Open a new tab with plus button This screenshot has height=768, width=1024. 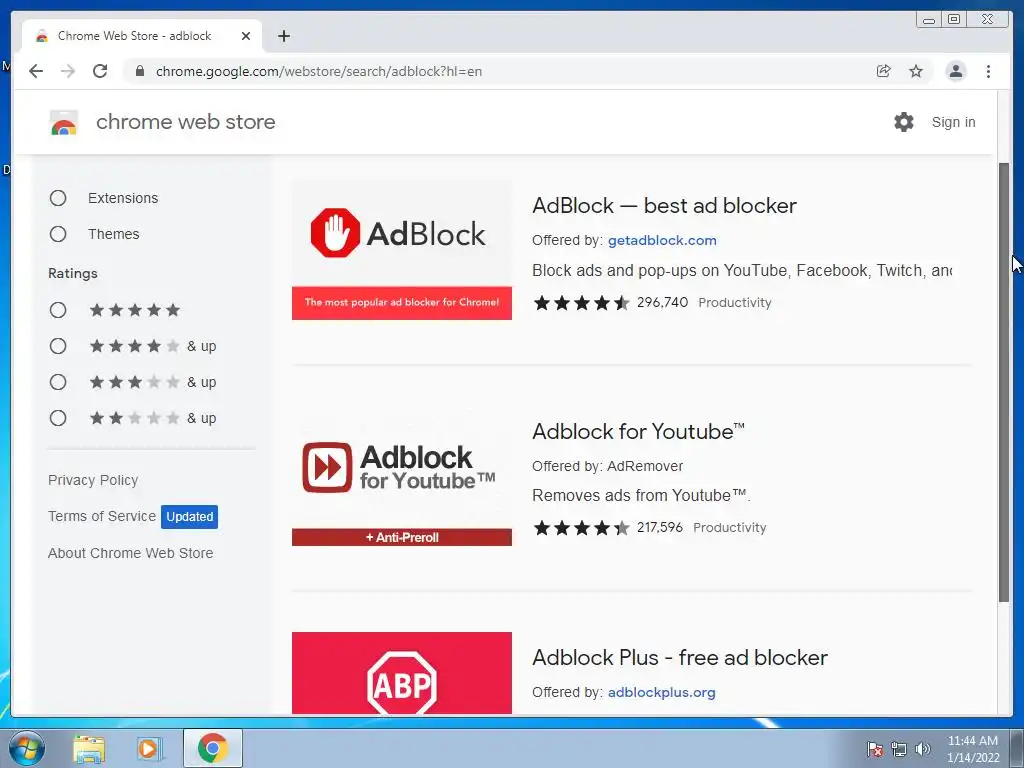point(283,36)
